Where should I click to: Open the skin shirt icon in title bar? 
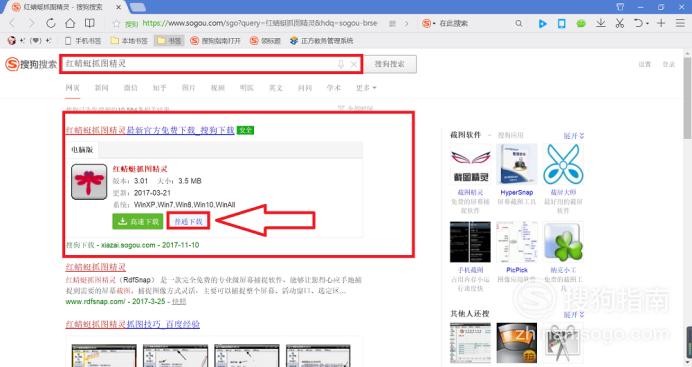click(620, 7)
